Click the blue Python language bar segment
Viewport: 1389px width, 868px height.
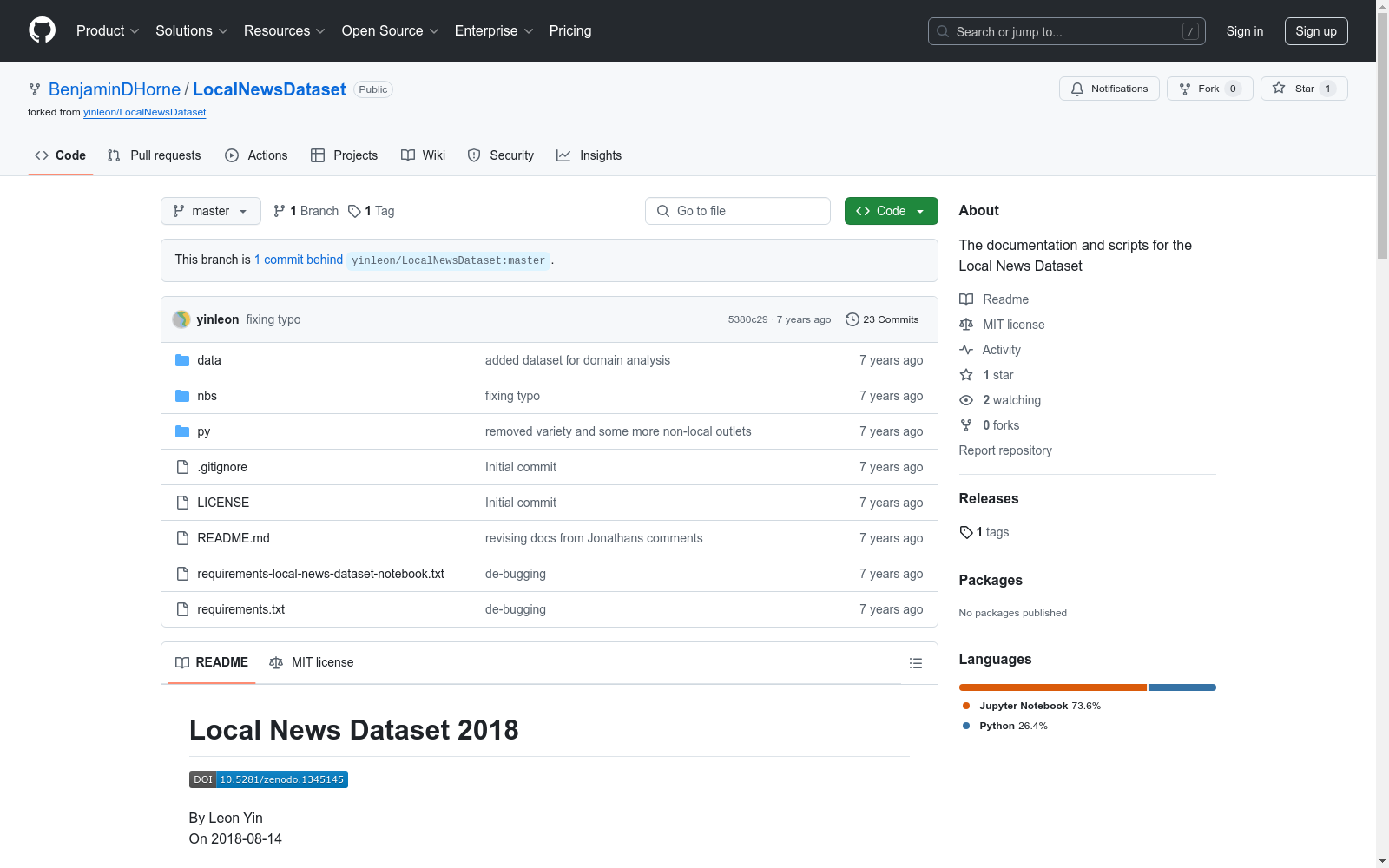tap(1182, 687)
